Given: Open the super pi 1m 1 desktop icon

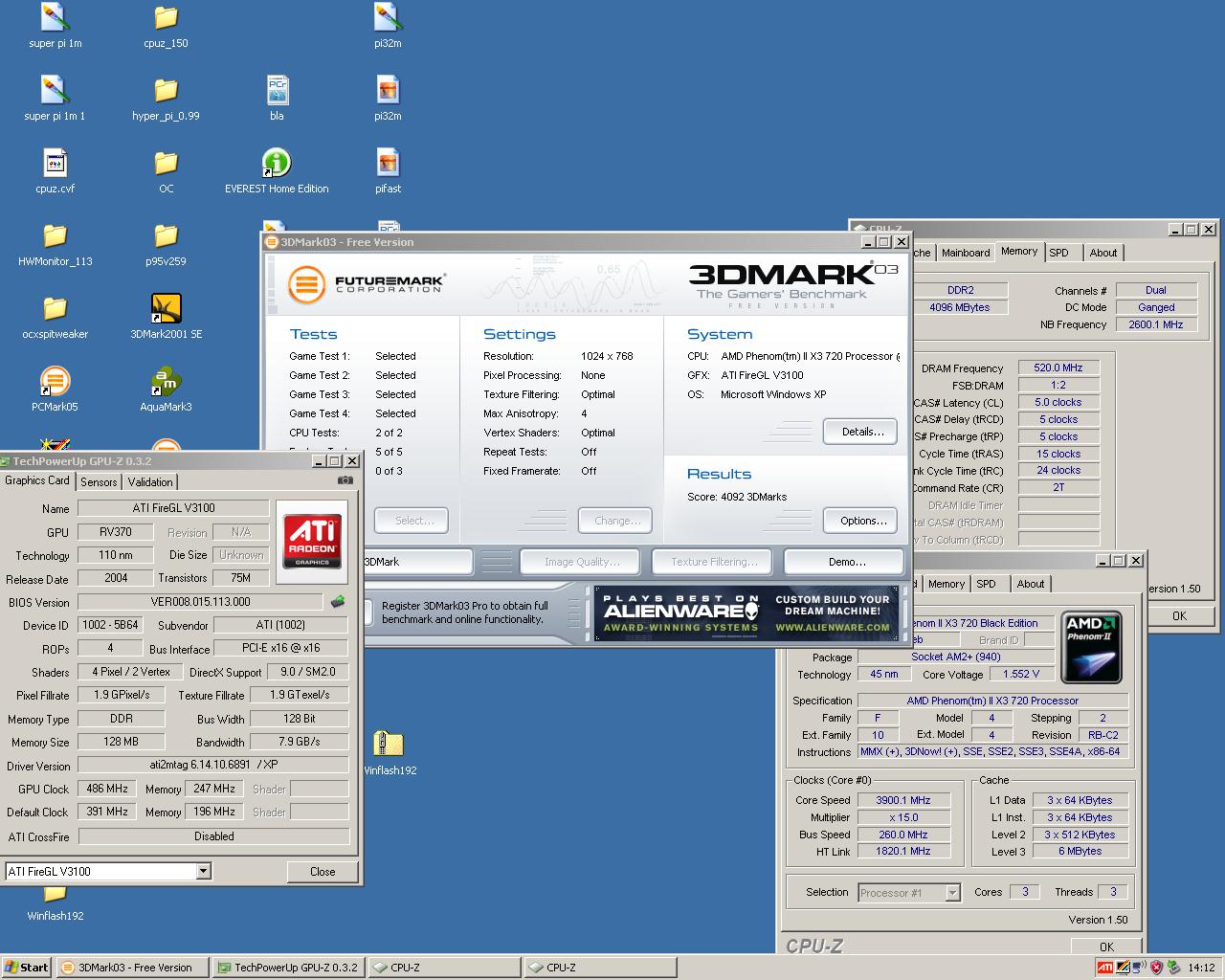Looking at the screenshot, I should pos(55,92).
